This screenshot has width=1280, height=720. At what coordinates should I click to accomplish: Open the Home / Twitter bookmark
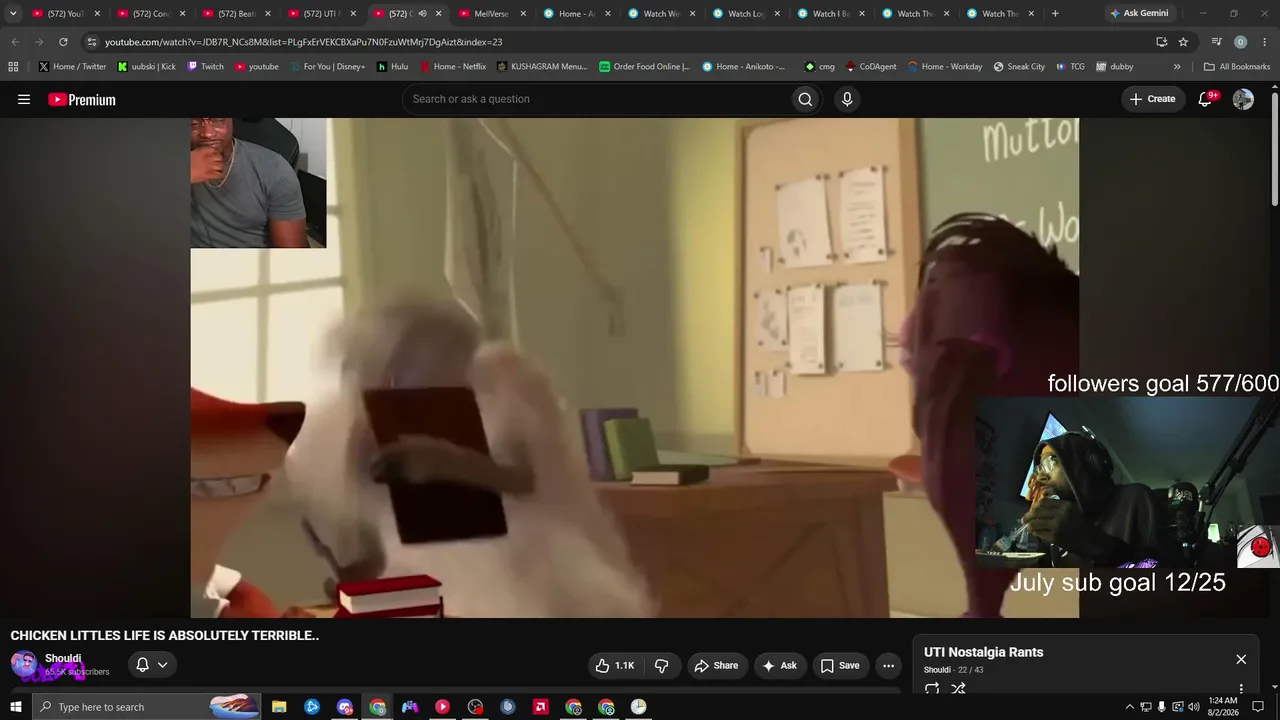tap(72, 66)
